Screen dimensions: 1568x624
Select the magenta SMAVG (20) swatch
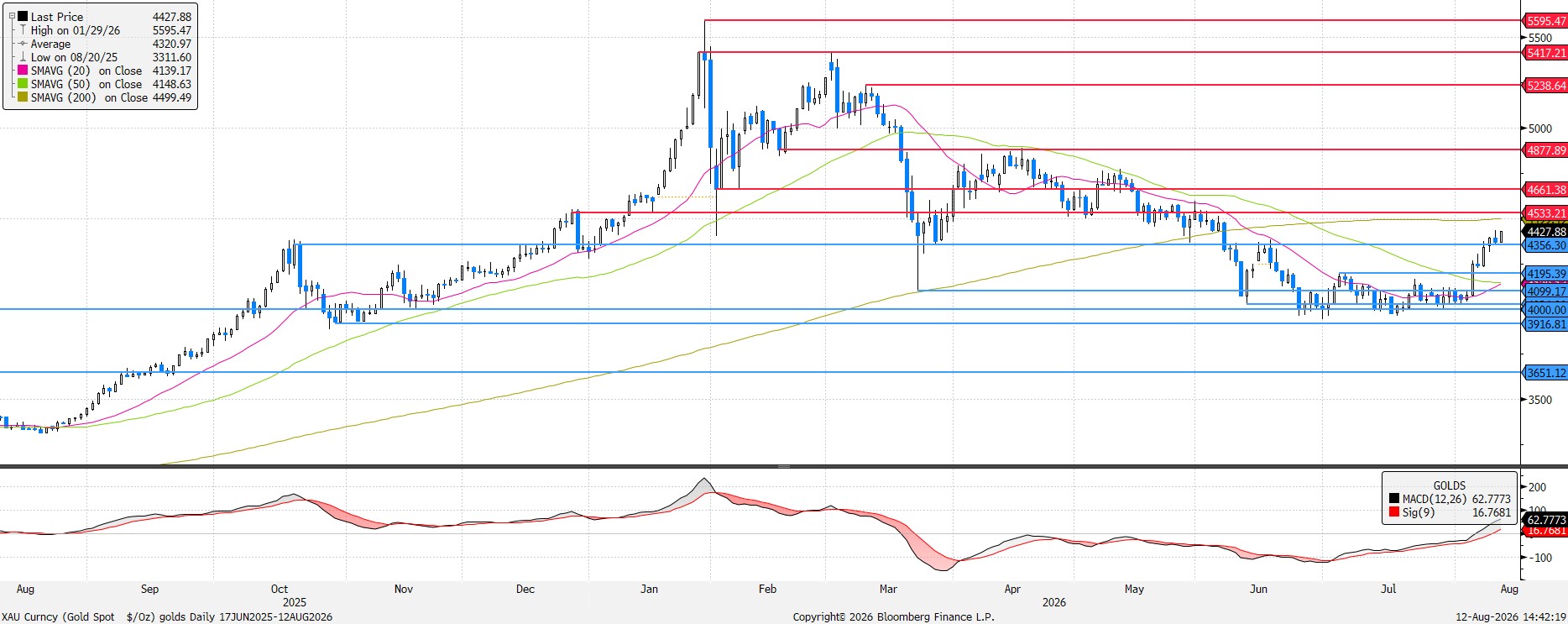(x=24, y=71)
